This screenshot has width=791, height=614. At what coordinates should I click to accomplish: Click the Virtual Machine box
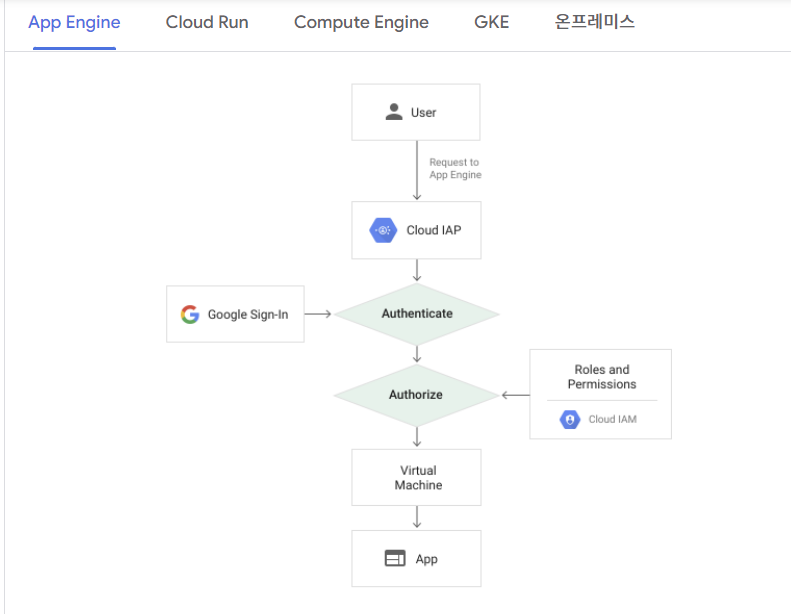[x=416, y=477]
